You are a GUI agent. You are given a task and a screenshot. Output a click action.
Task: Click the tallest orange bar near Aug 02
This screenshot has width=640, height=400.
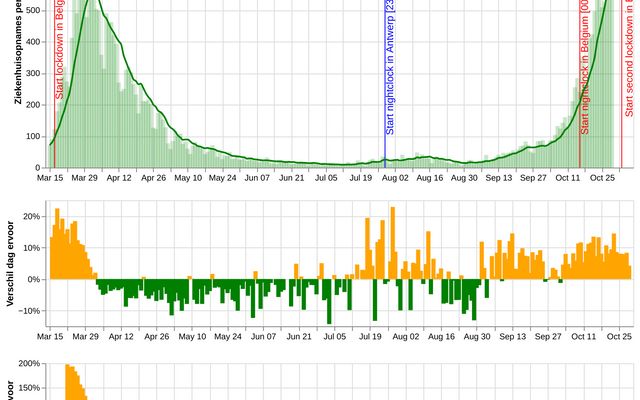(392, 243)
